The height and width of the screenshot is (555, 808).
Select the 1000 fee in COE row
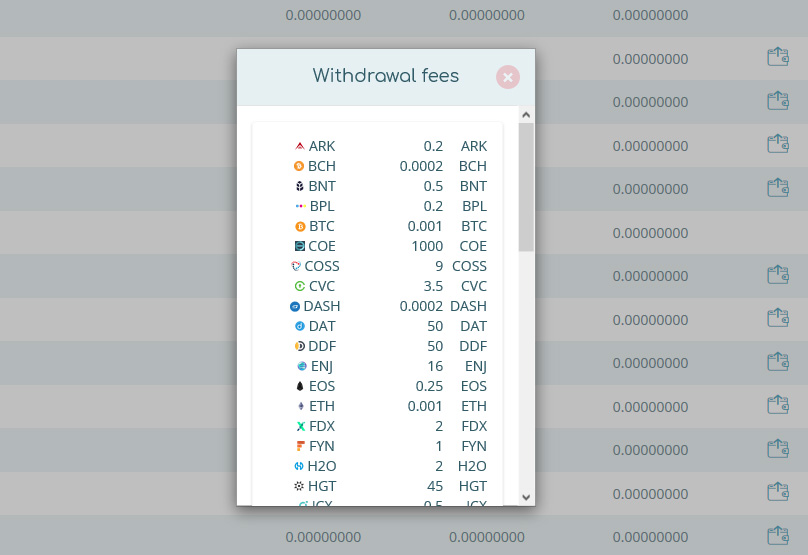click(427, 246)
